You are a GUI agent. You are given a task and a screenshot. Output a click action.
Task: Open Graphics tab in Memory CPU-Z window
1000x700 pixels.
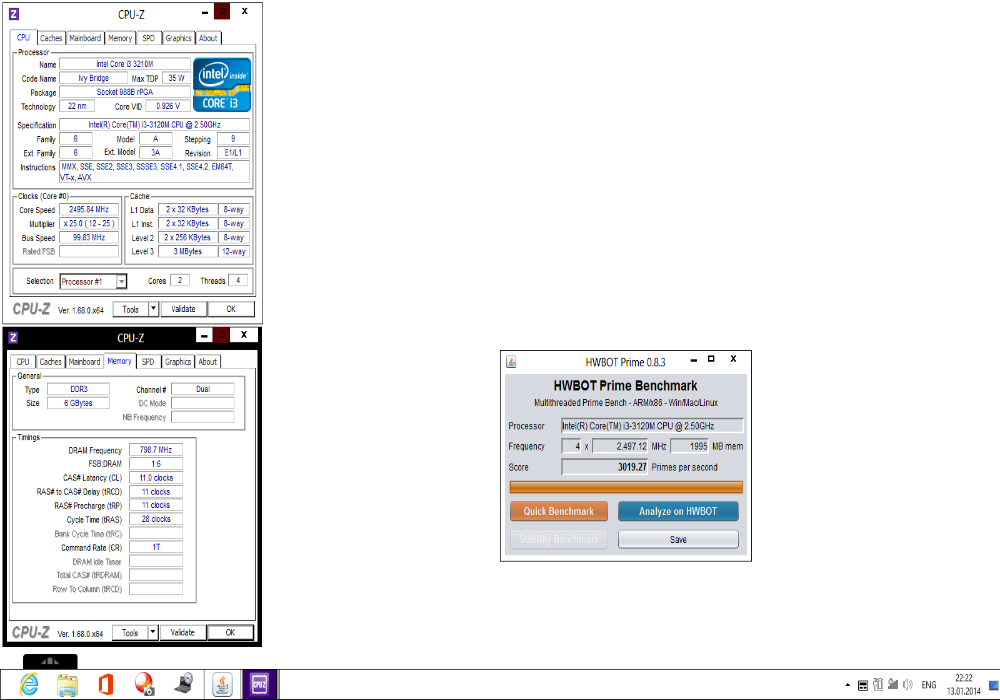(x=178, y=361)
